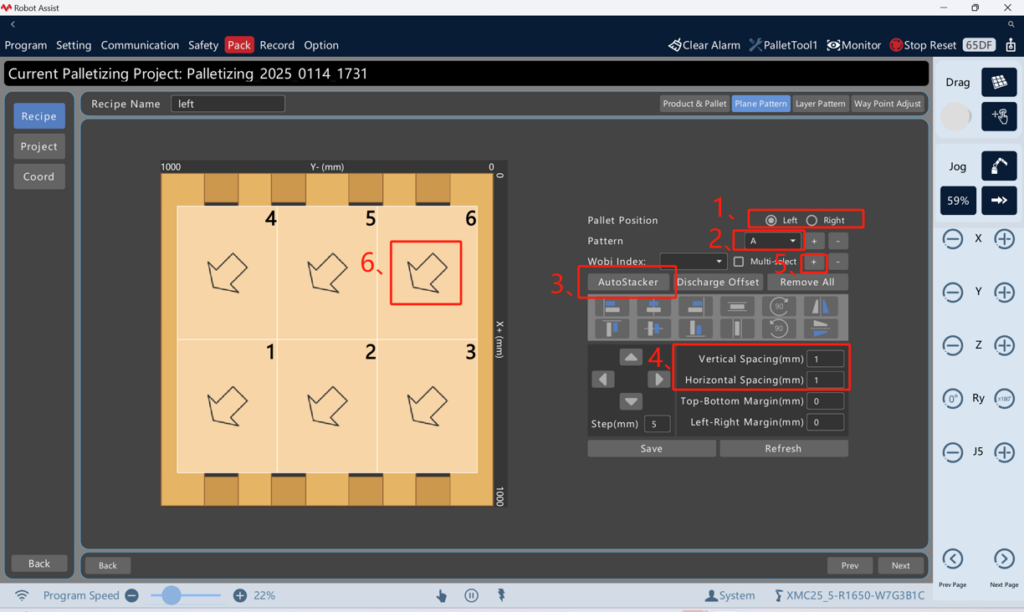This screenshot has width=1024, height=612.
Task: Click the double-arrow jog mode icon
Action: coord(999,201)
